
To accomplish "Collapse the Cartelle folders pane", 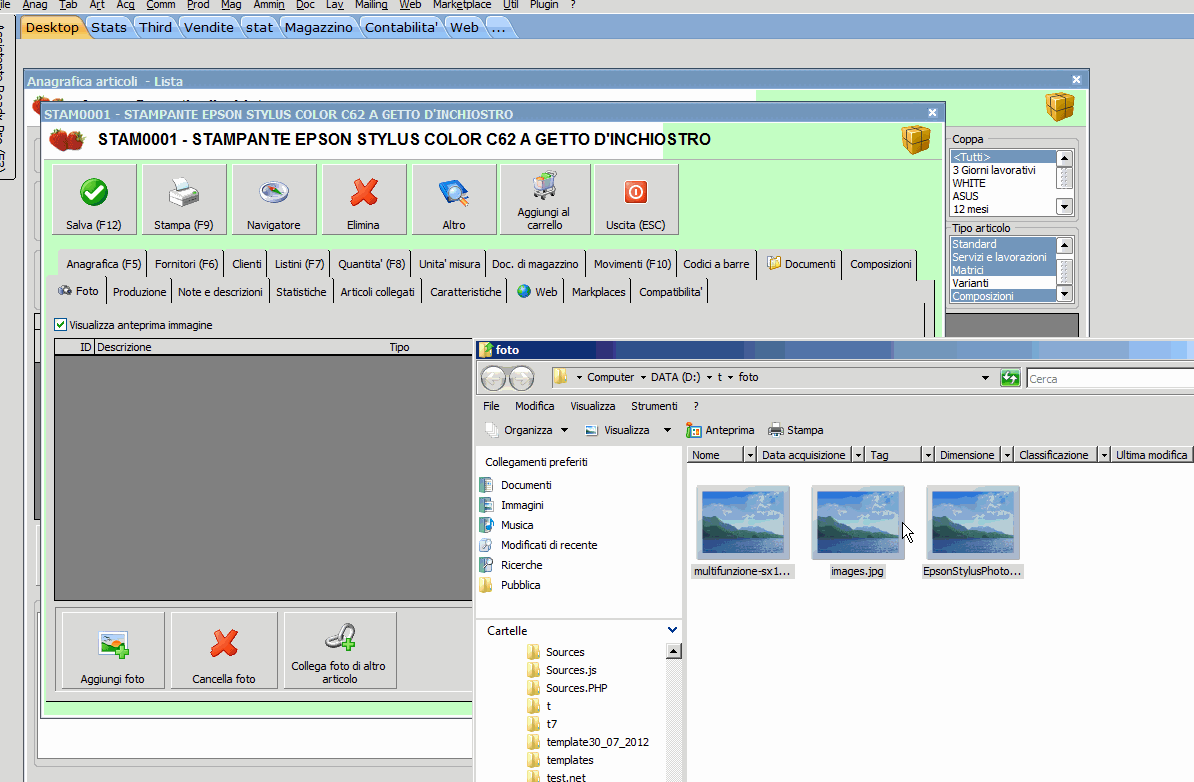I will click(672, 630).
